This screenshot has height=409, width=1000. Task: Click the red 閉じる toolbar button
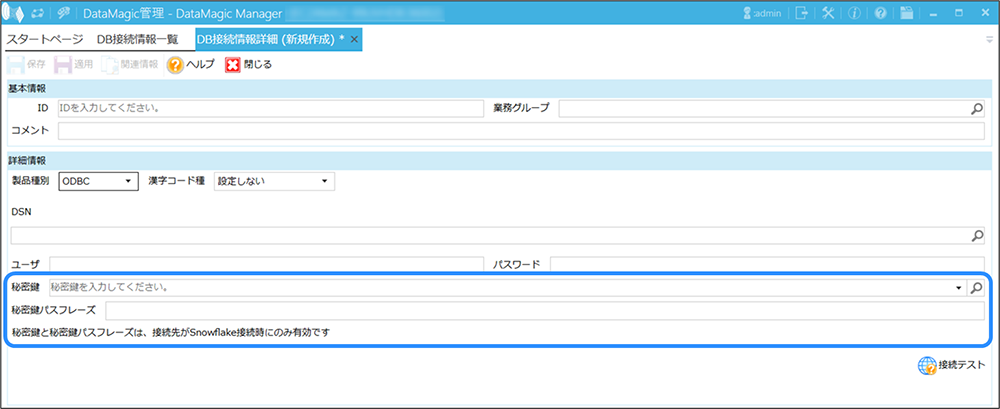[x=248, y=64]
